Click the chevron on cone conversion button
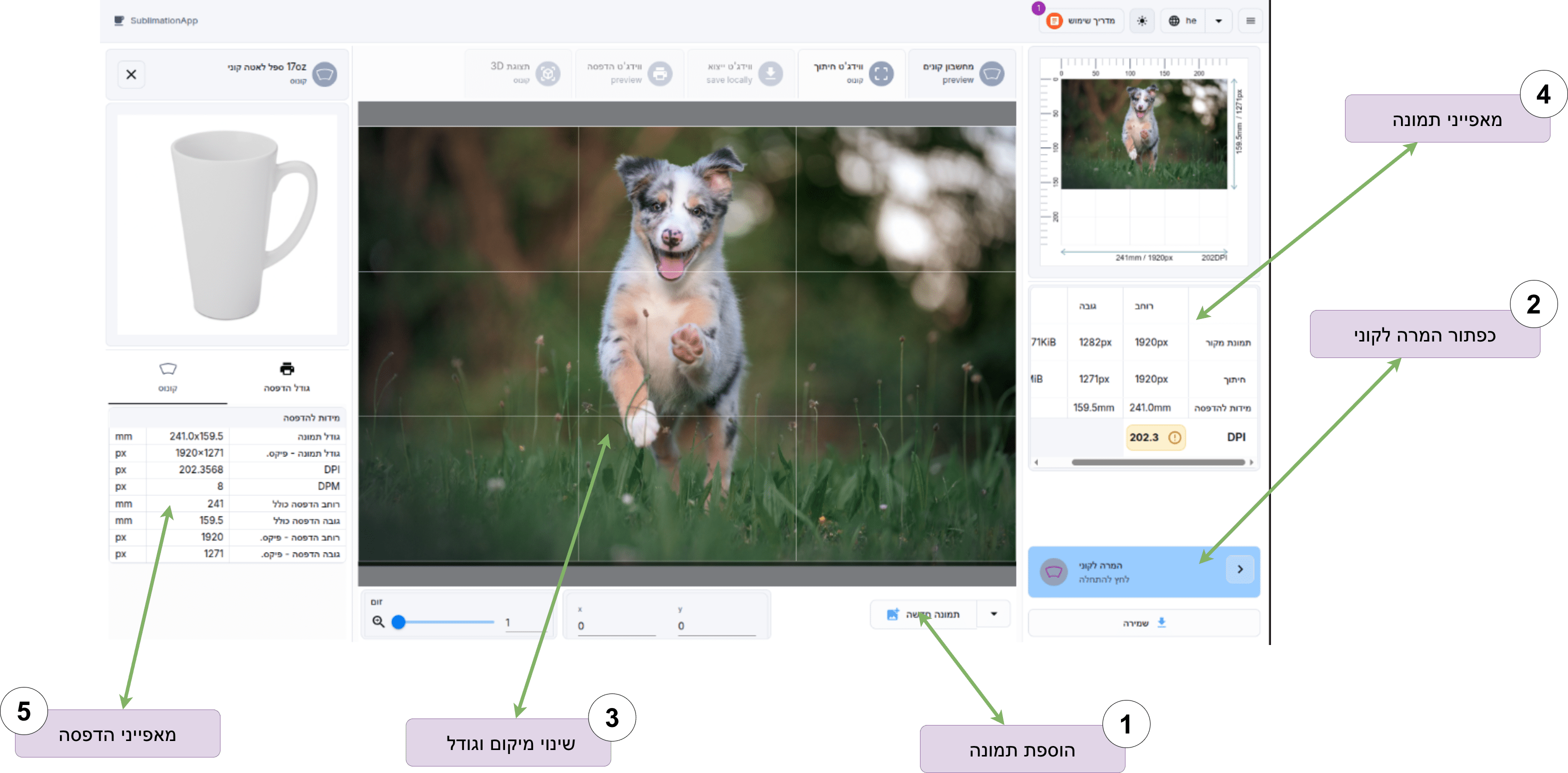The height and width of the screenshot is (773, 1568). 1239,569
